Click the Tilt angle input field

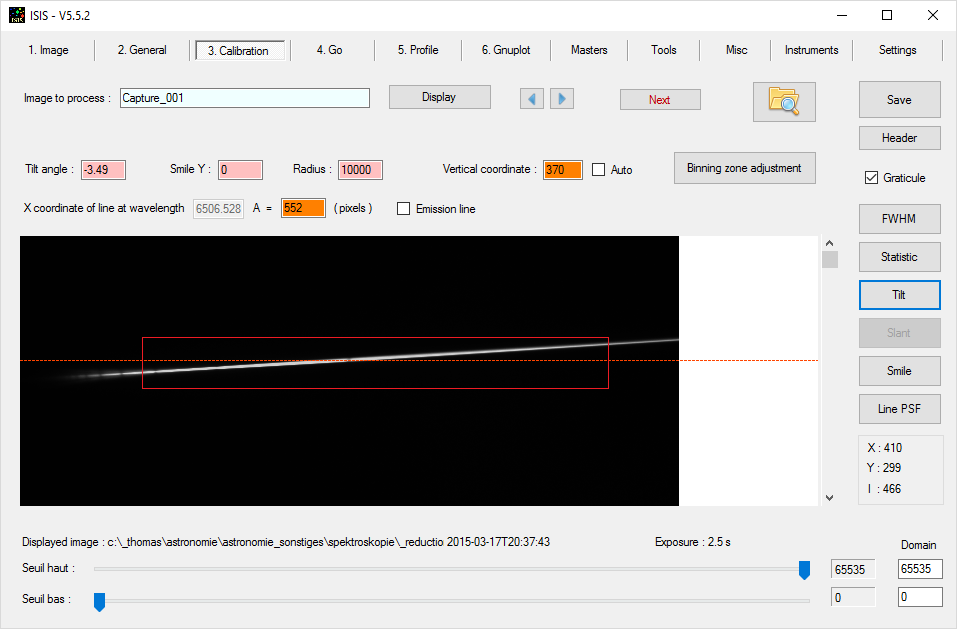pyautogui.click(x=103, y=170)
